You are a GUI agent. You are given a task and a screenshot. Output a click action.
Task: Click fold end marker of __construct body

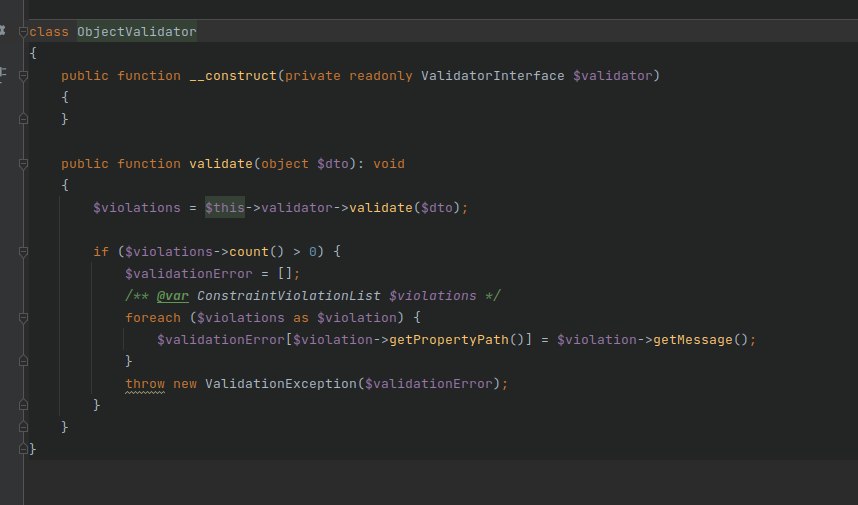[x=23, y=119]
